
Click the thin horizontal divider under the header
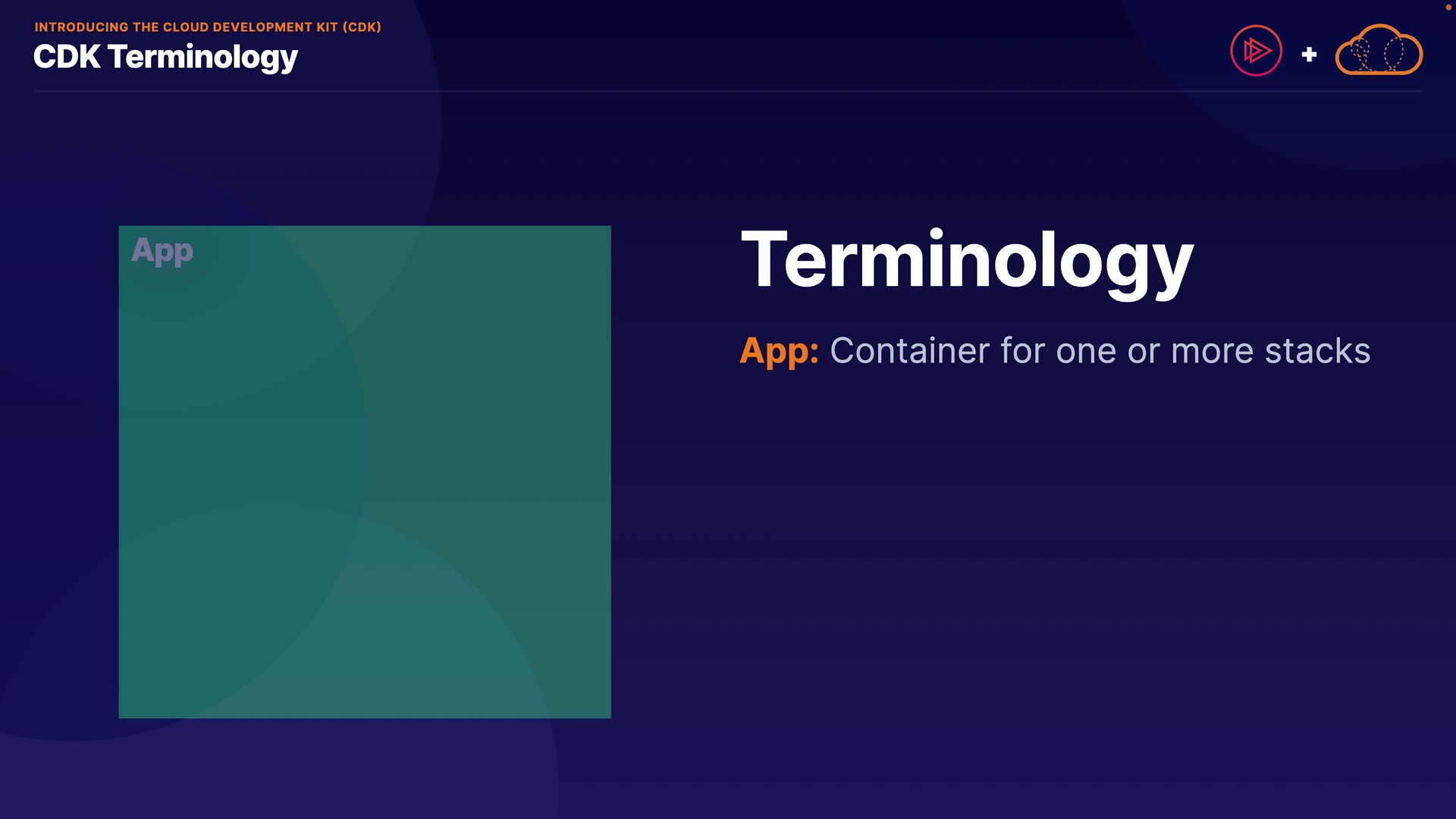[x=728, y=91]
